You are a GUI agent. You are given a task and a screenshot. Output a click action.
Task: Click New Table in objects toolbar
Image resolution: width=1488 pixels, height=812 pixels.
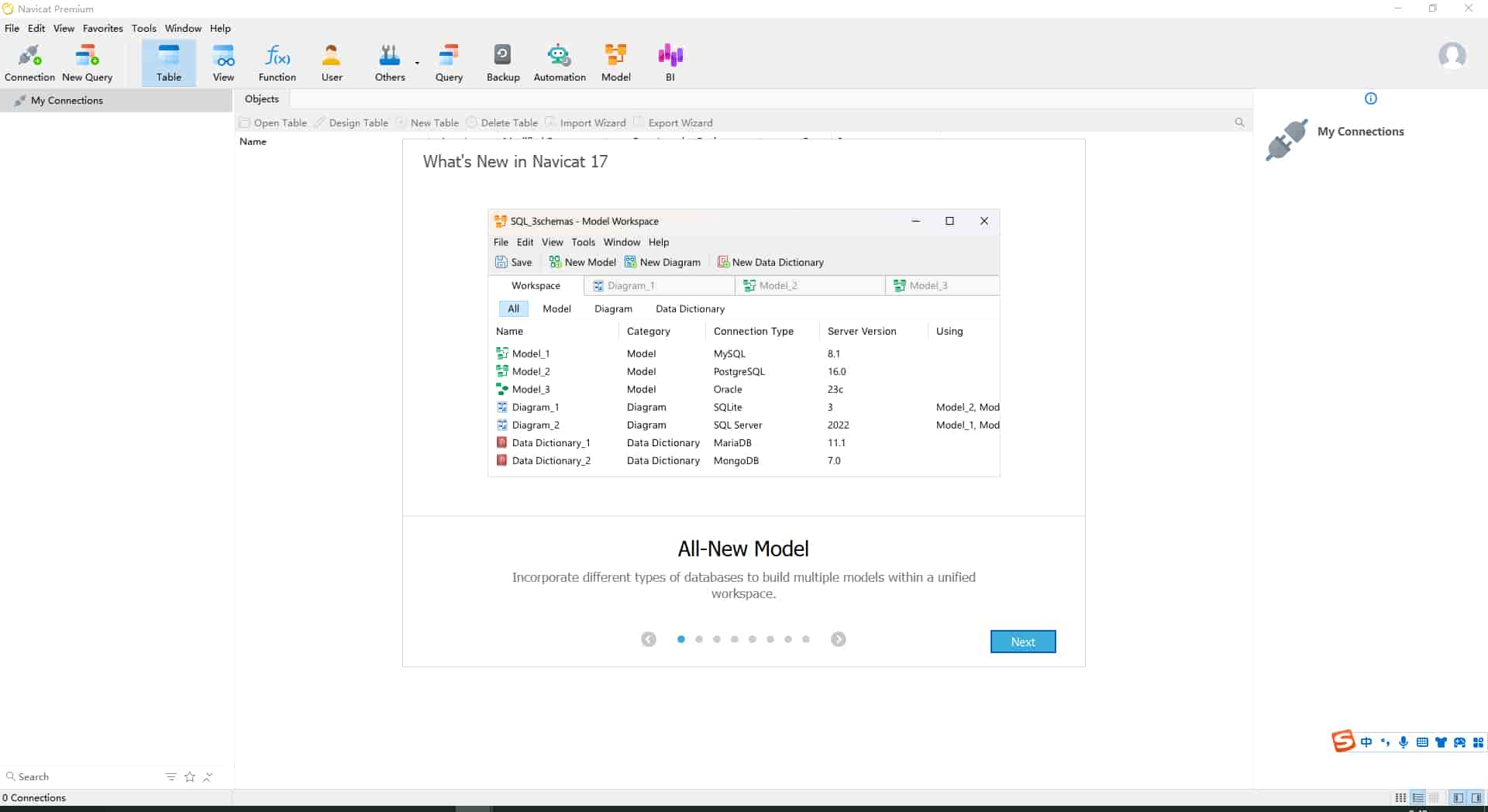(427, 122)
